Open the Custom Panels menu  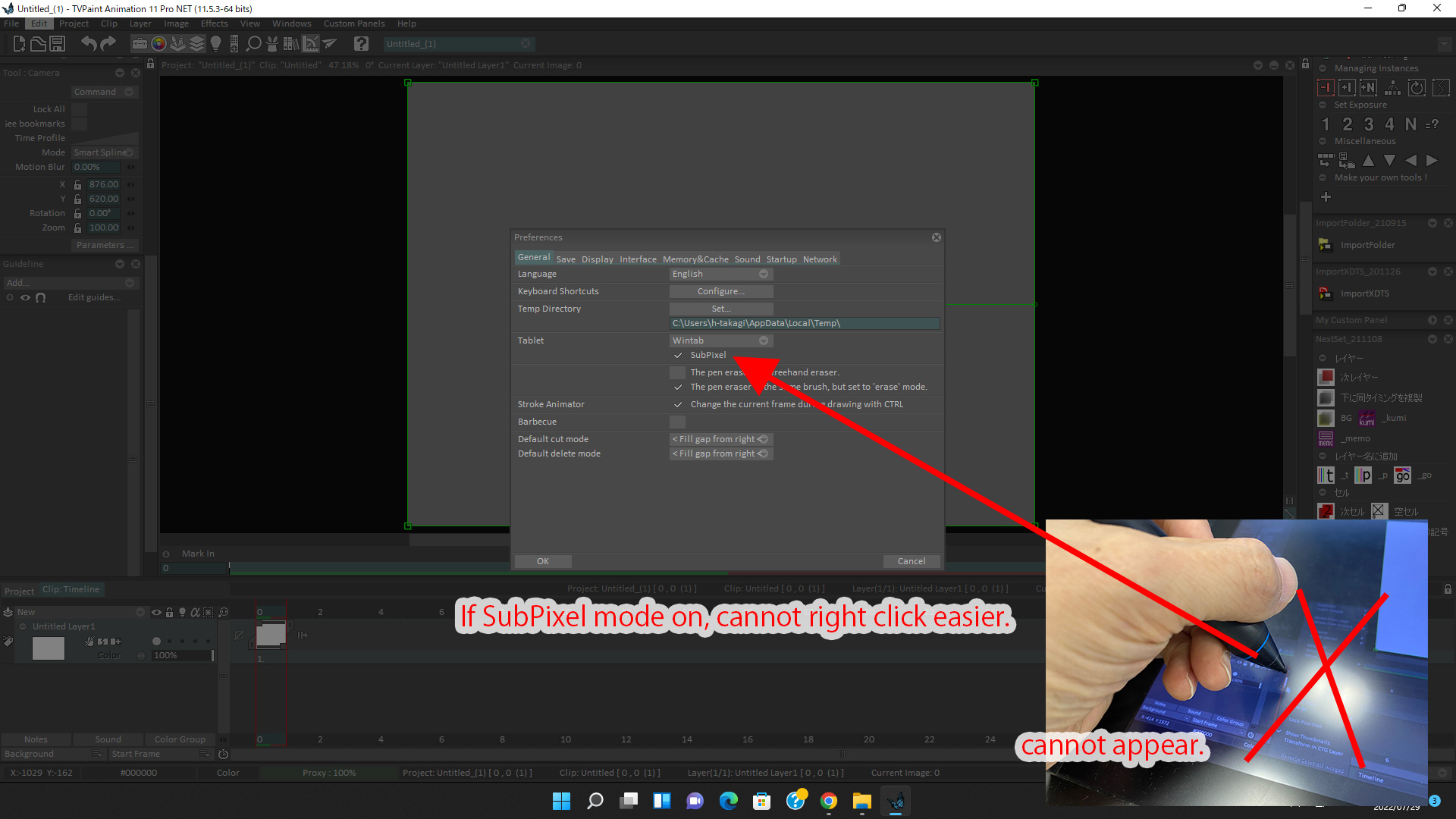(x=354, y=24)
